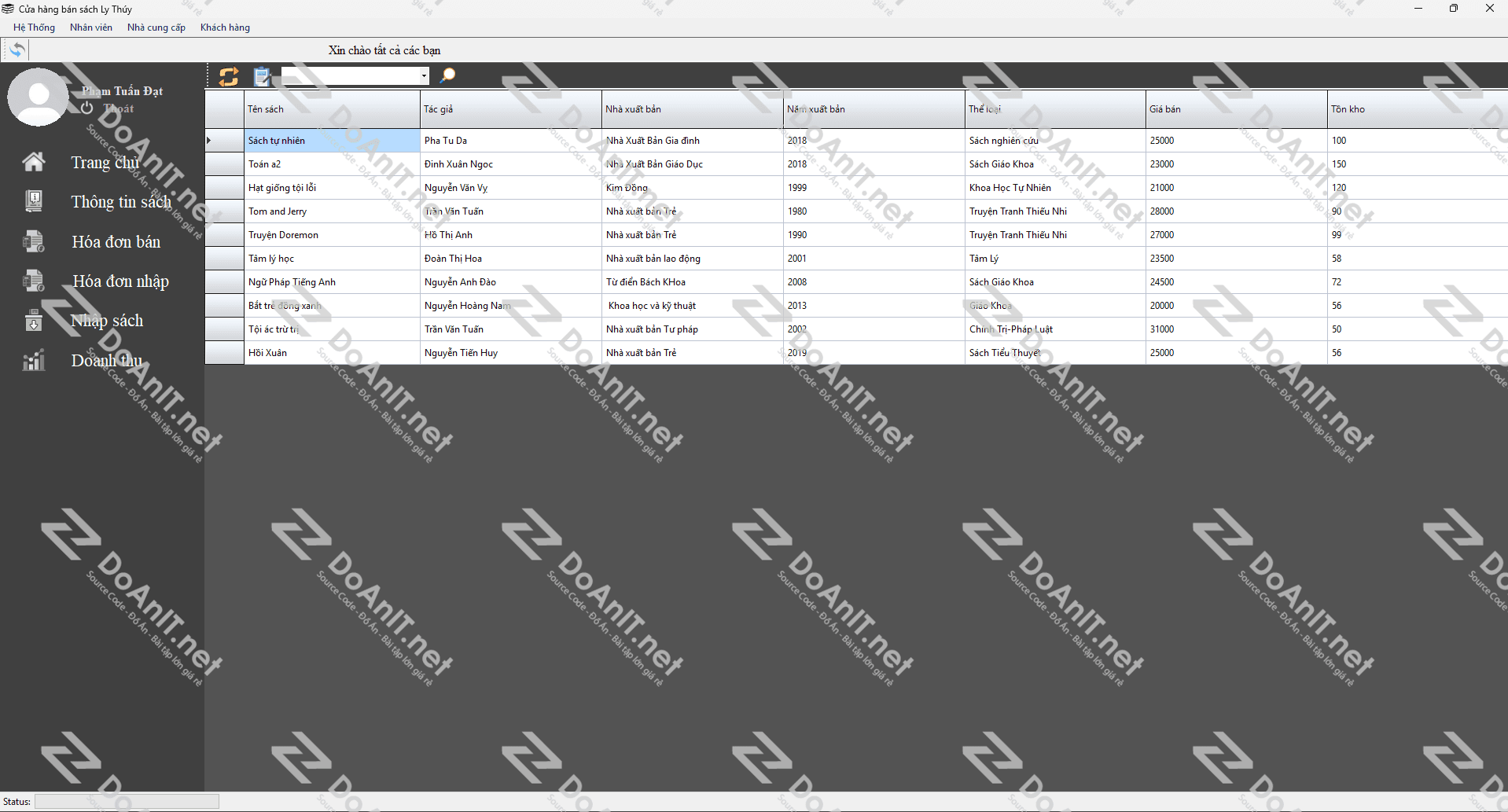1508x812 pixels.
Task: Click the Thoát logout link
Action: tap(119, 108)
